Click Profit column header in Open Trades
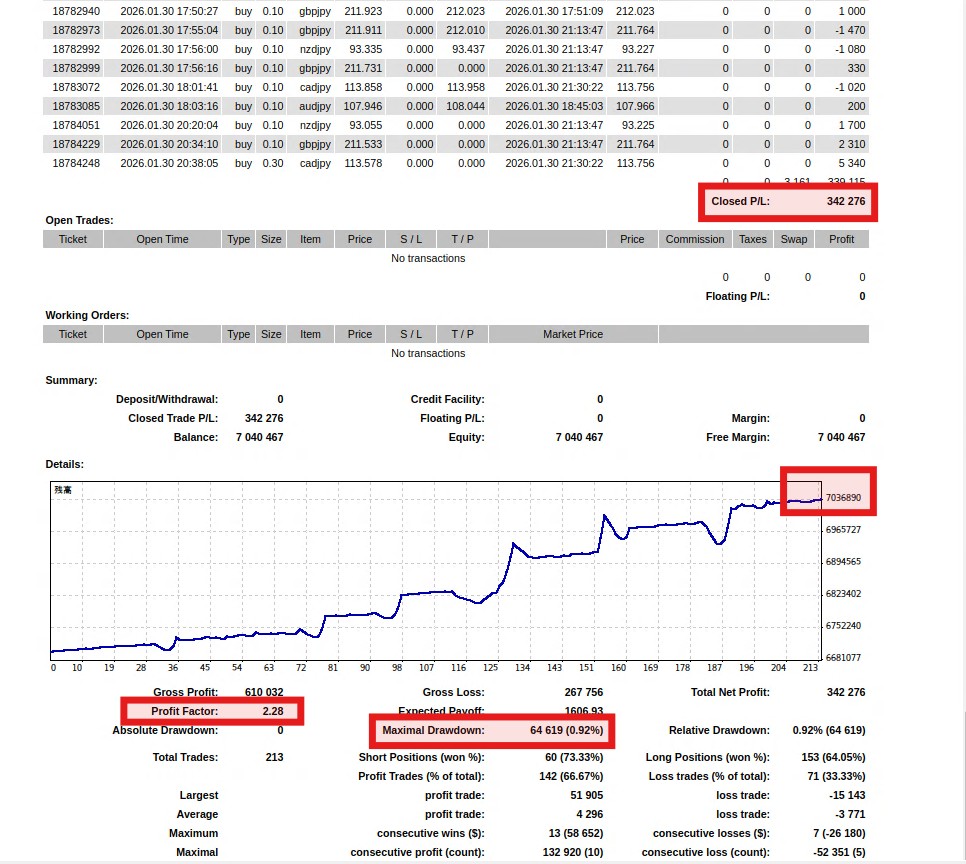Image resolution: width=966 pixels, height=864 pixels. click(x=841, y=239)
